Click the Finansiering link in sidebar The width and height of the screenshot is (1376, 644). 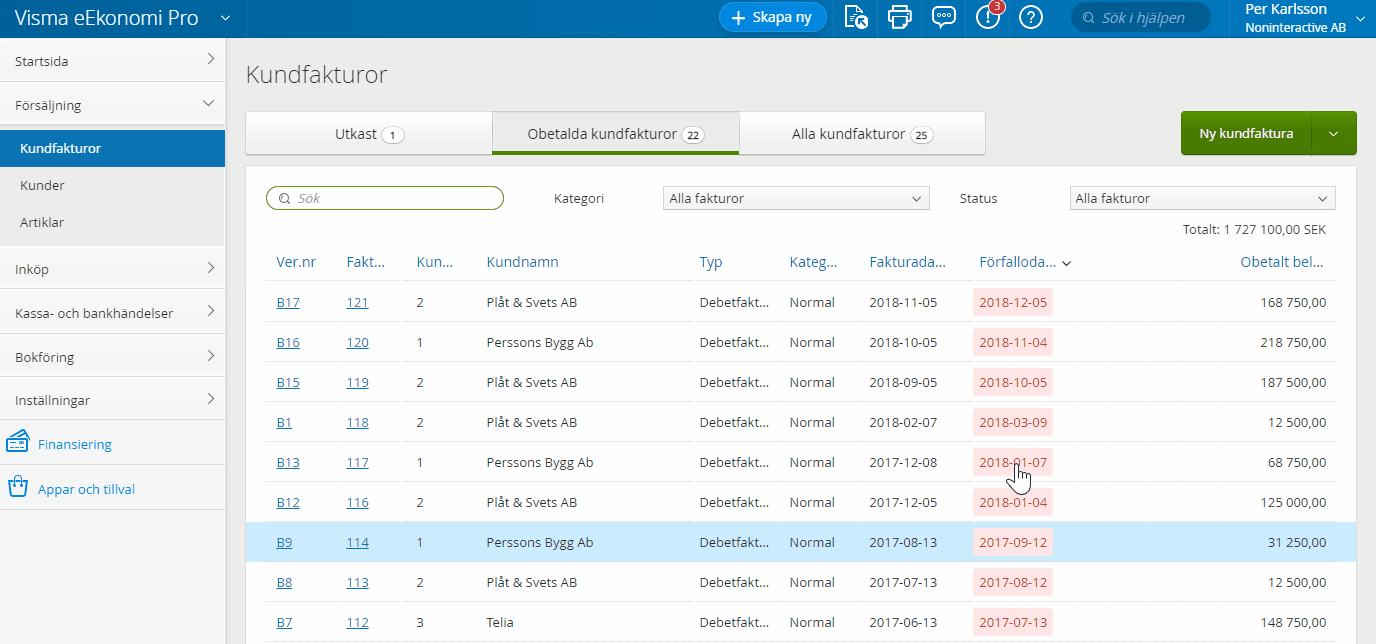(75, 444)
